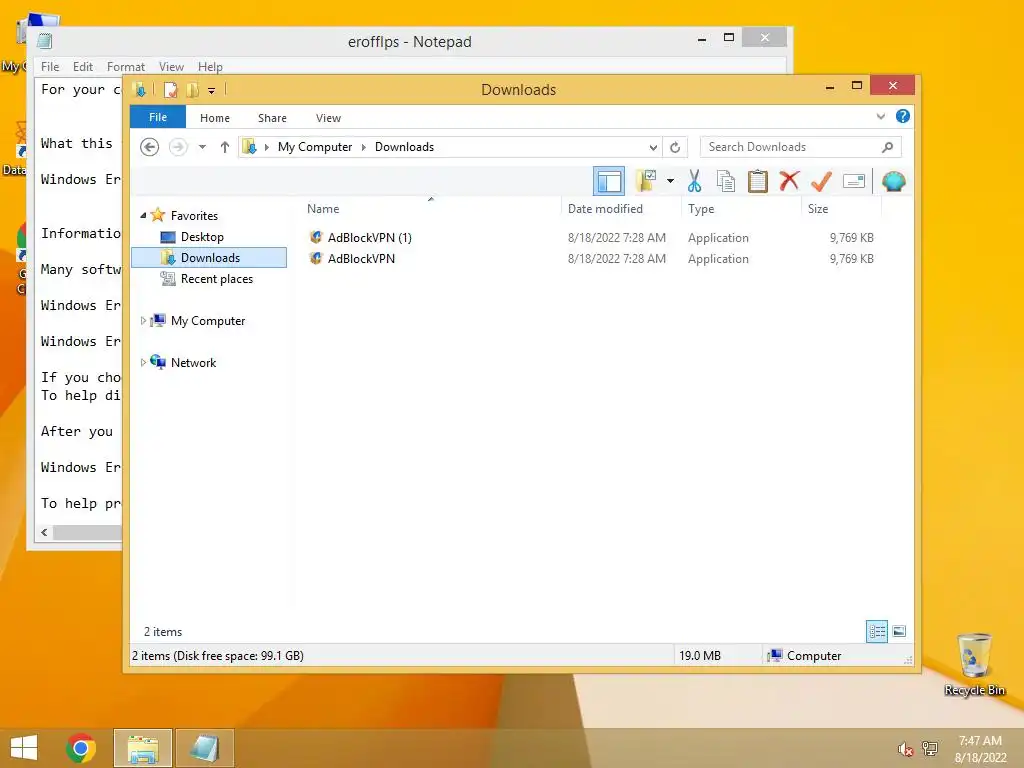This screenshot has height=768, width=1024.
Task: Select Favorites in navigation pane
Action: click(194, 216)
